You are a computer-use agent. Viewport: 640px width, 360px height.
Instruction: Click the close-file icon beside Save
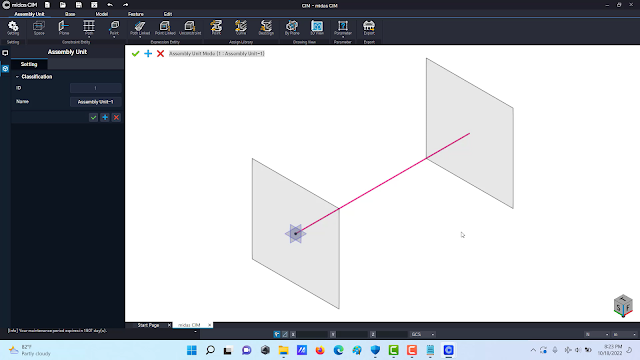click(x=94, y=5)
